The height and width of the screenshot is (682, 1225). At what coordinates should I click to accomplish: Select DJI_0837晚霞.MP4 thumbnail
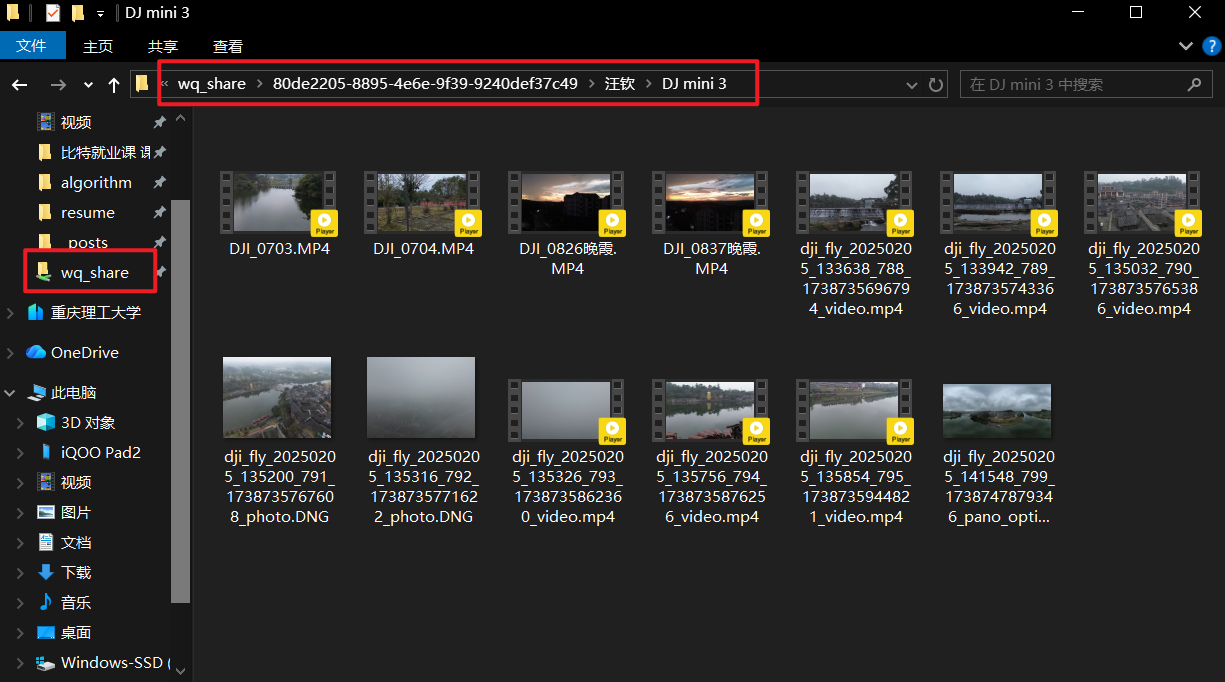click(x=710, y=203)
